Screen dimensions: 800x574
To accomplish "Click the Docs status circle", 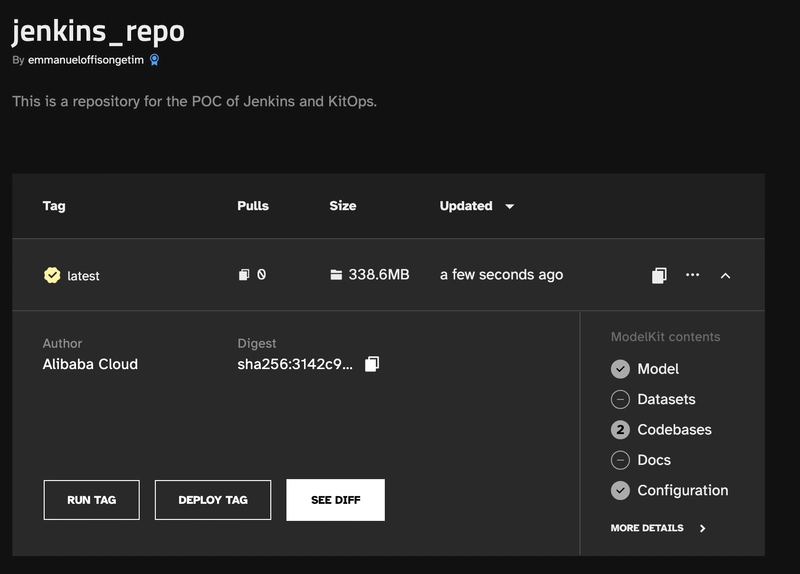I will [620, 460].
